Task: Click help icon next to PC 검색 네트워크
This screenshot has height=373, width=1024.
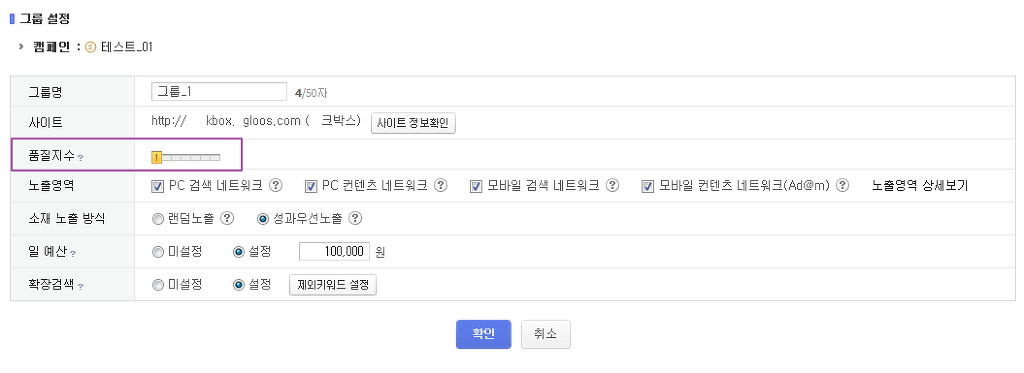Action: click(x=276, y=186)
